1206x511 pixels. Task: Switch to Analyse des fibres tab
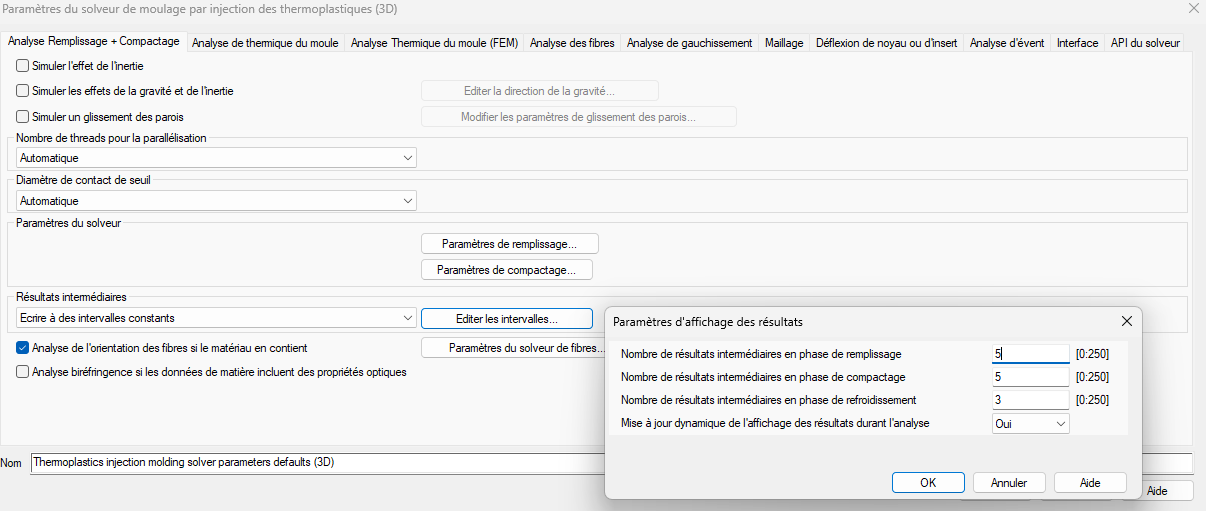573,43
